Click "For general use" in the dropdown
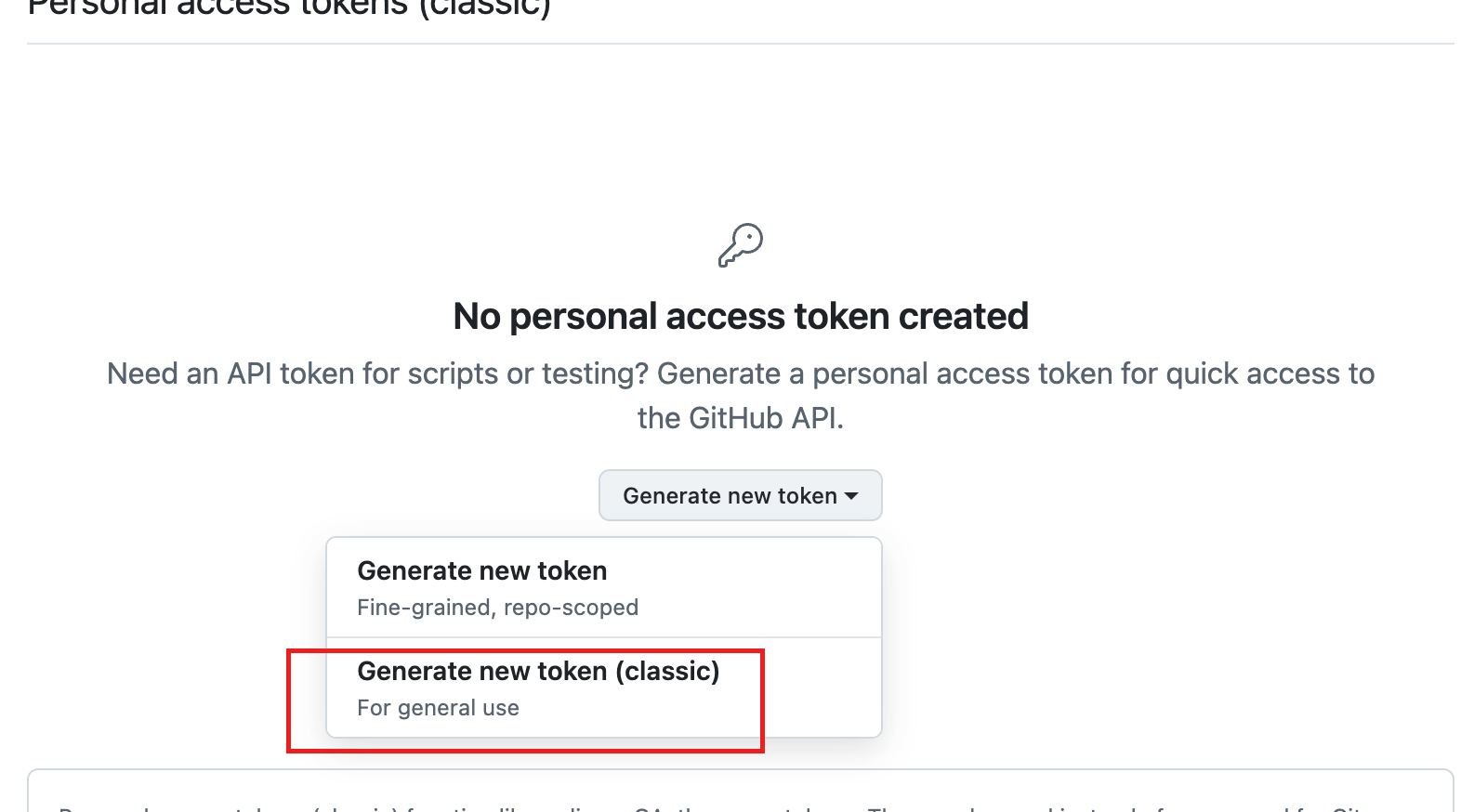1474x812 pixels. click(x=438, y=707)
